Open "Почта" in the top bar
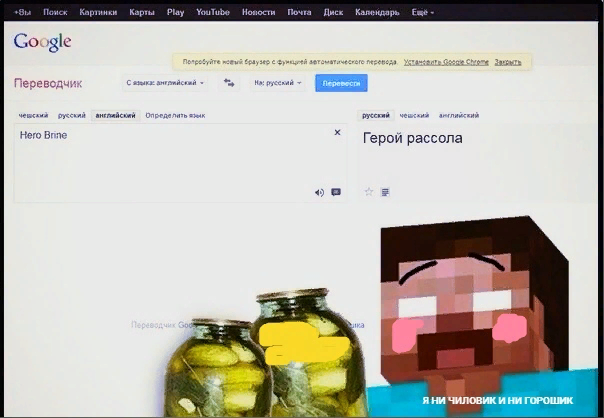The width and height of the screenshot is (604, 418). (x=299, y=12)
